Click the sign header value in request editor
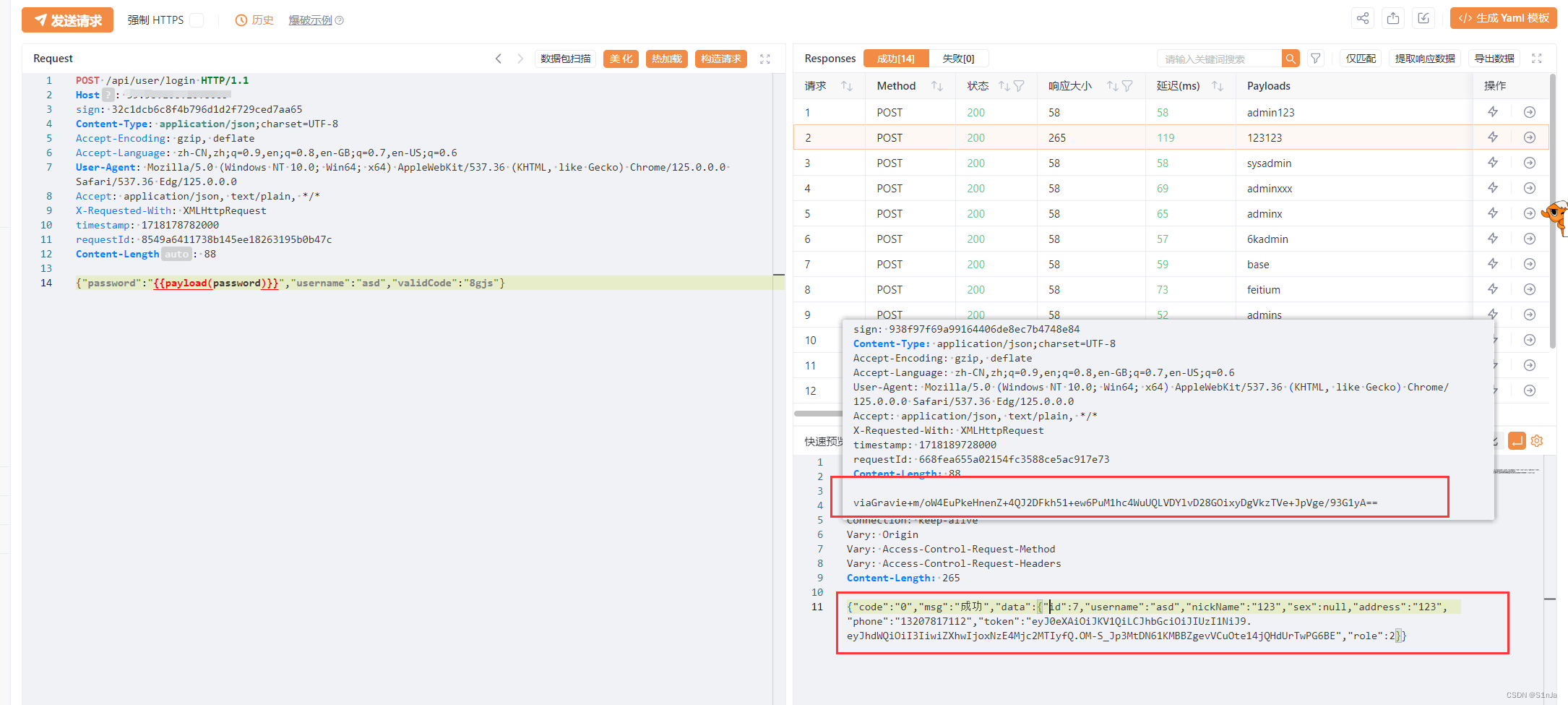The image size is (1568, 705). pyautogui.click(x=207, y=109)
